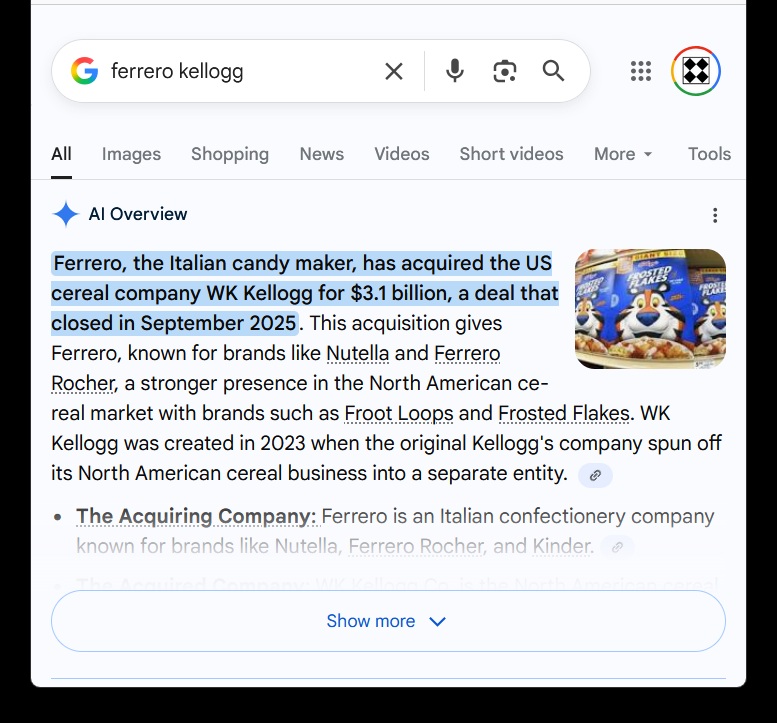Switch to the News tab
The image size is (777, 723).
click(x=321, y=154)
